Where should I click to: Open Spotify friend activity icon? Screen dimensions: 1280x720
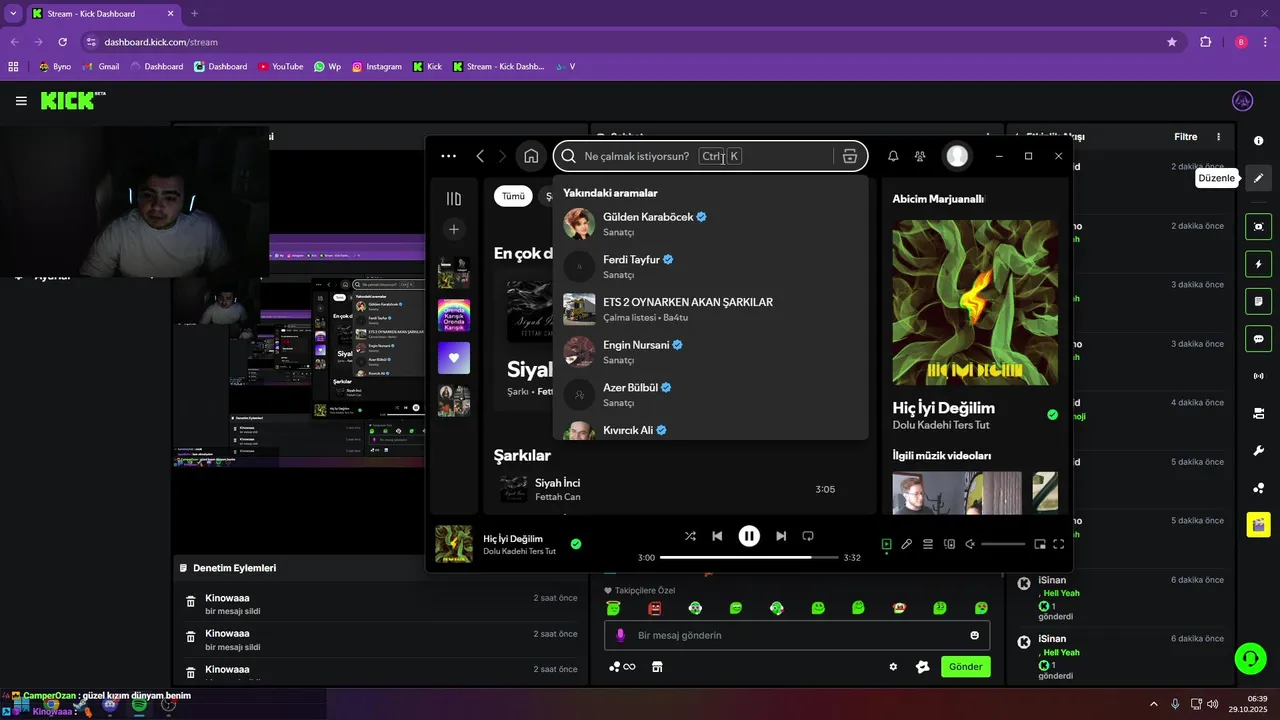point(920,156)
